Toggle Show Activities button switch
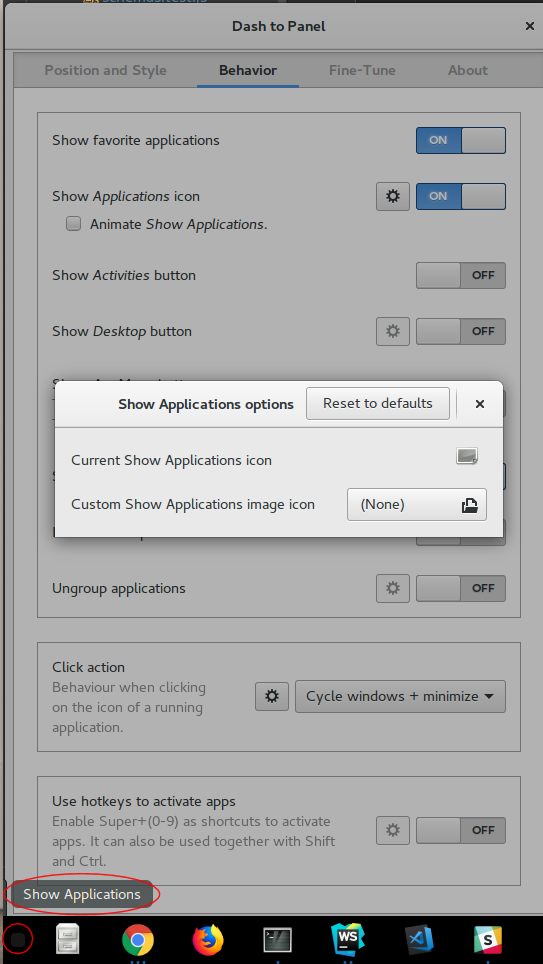543x964 pixels. [x=461, y=275]
